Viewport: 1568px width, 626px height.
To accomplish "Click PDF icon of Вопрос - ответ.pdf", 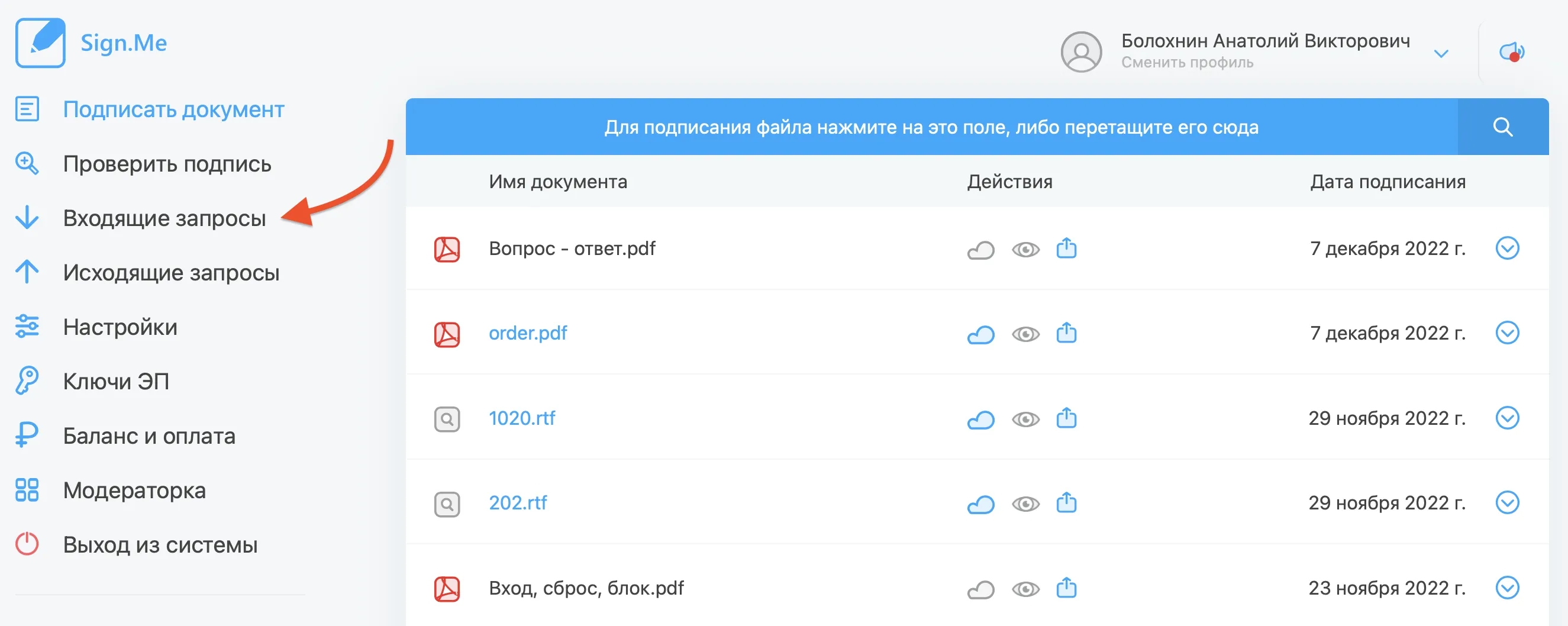I will tap(447, 250).
